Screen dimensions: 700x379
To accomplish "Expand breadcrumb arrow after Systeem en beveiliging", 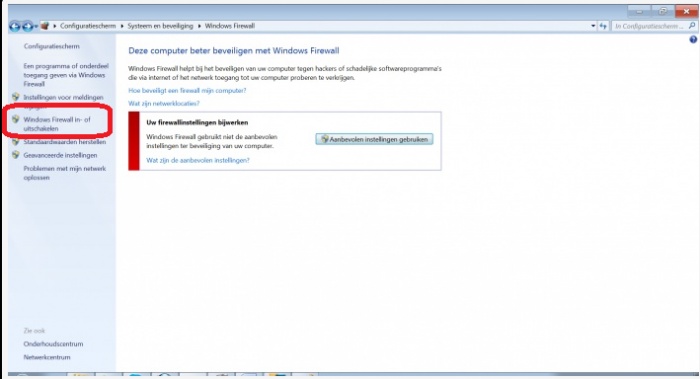I will pyautogui.click(x=199, y=26).
